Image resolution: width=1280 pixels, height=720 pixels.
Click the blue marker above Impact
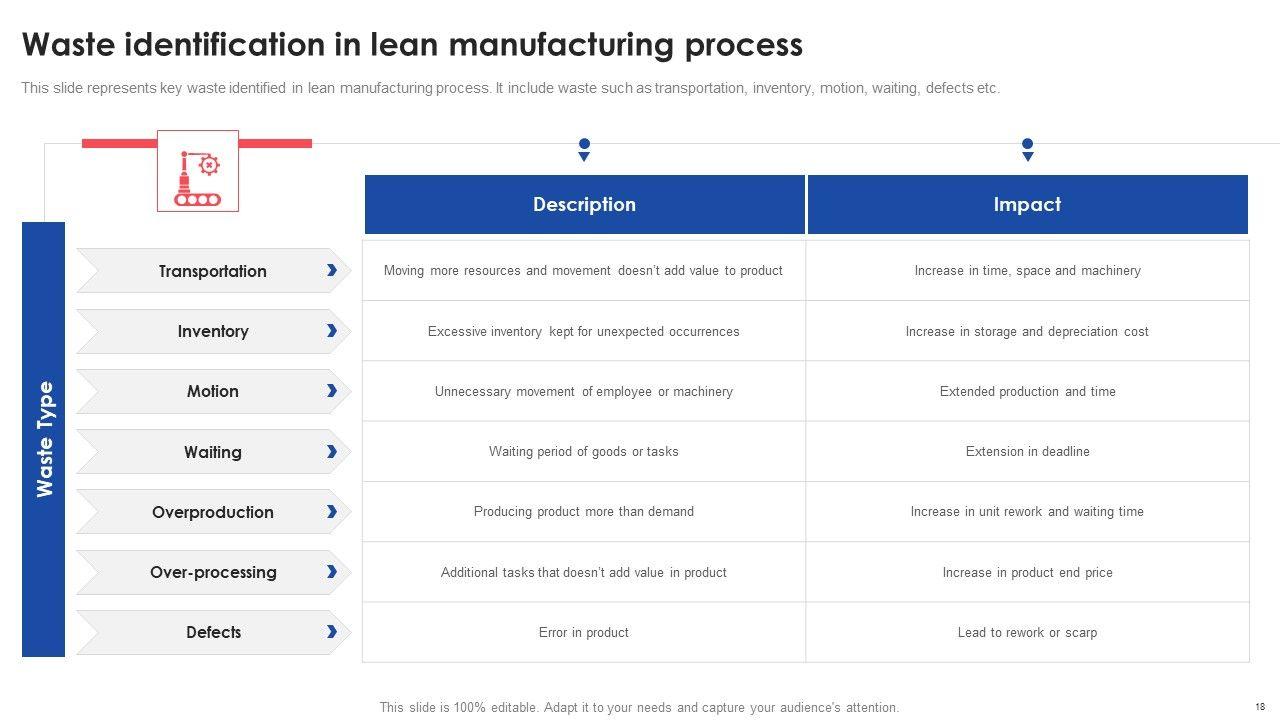pos(1027,149)
